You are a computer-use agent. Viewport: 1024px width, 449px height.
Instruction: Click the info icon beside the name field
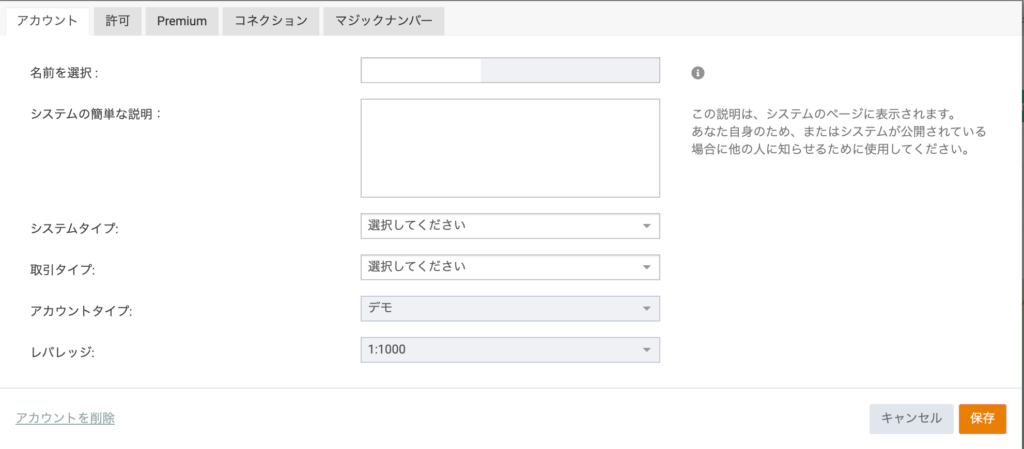697,72
